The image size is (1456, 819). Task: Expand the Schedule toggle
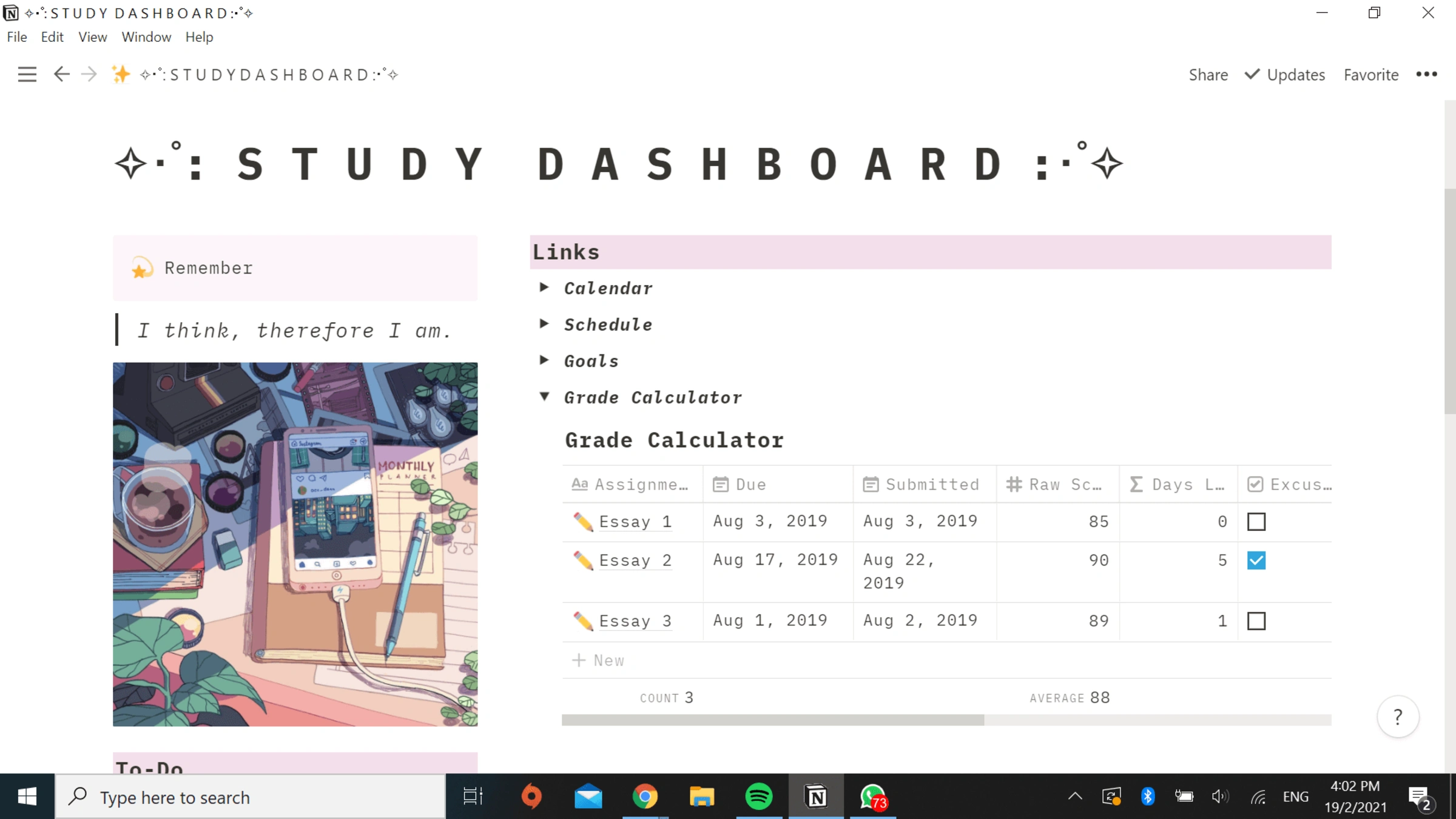click(544, 324)
